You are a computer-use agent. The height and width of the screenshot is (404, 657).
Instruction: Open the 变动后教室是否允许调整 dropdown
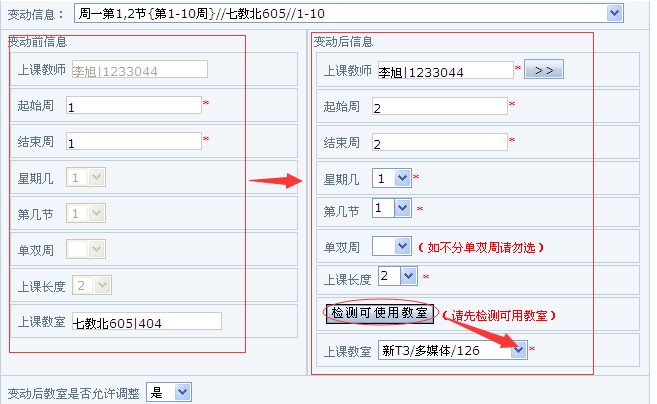tap(169, 392)
